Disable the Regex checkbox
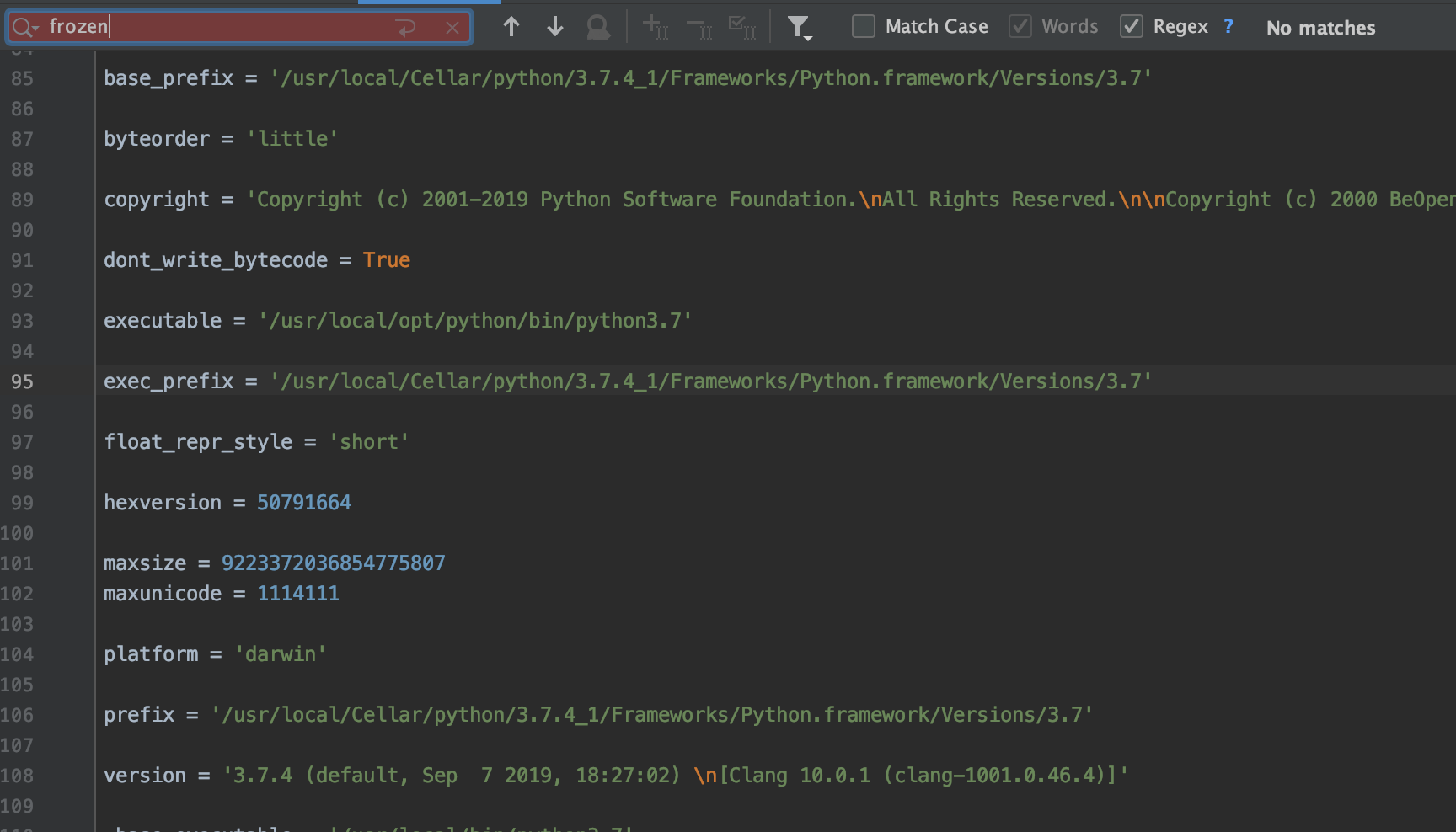Image resolution: width=1456 pixels, height=832 pixels. [1132, 27]
